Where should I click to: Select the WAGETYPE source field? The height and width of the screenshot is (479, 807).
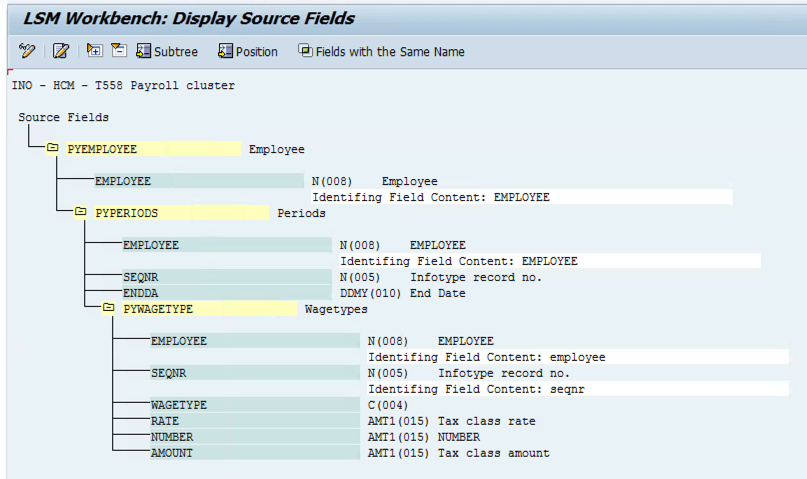[x=255, y=405]
